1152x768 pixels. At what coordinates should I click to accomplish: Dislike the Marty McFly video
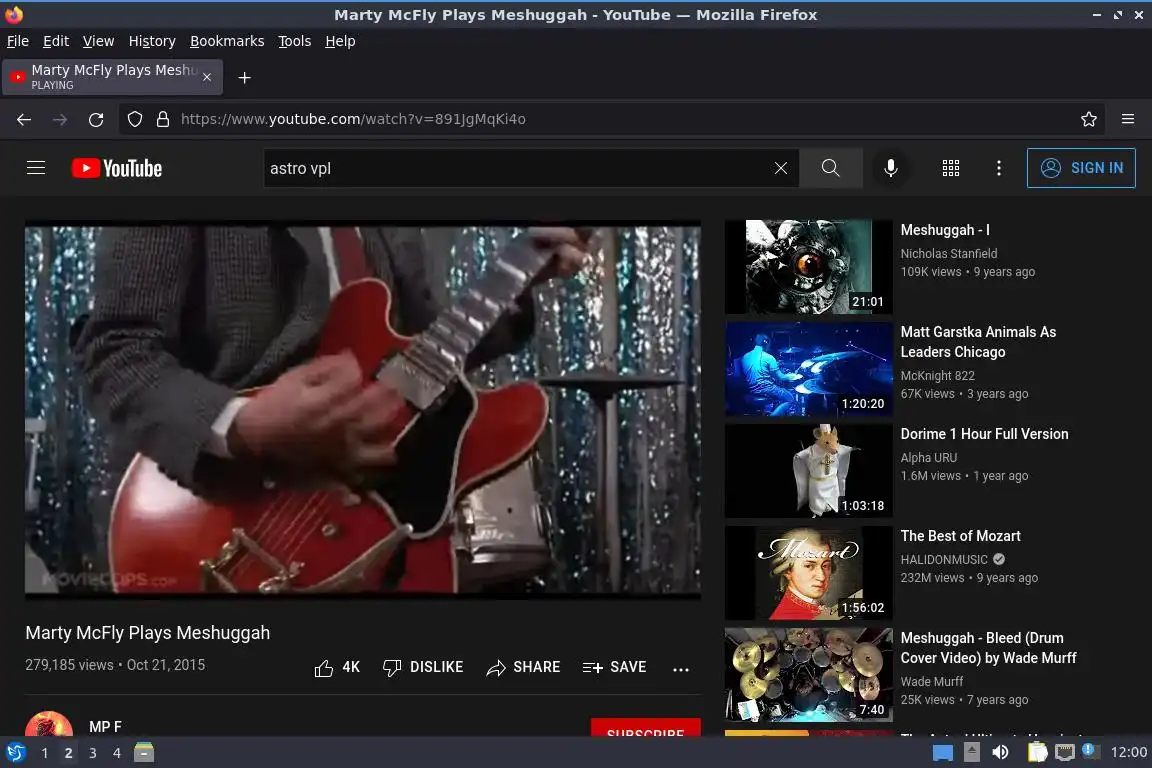(x=423, y=667)
